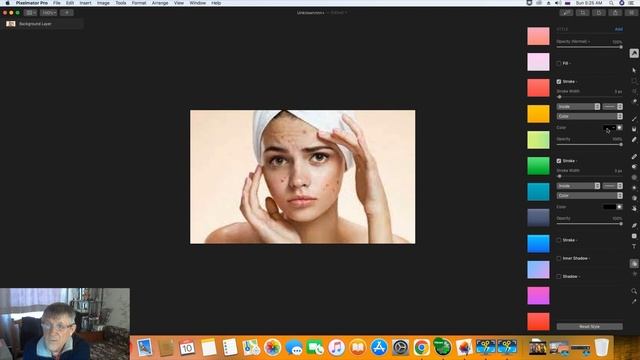
Task: Select the Color picker tool at the bottom of the tools strip
Action: coord(634,302)
